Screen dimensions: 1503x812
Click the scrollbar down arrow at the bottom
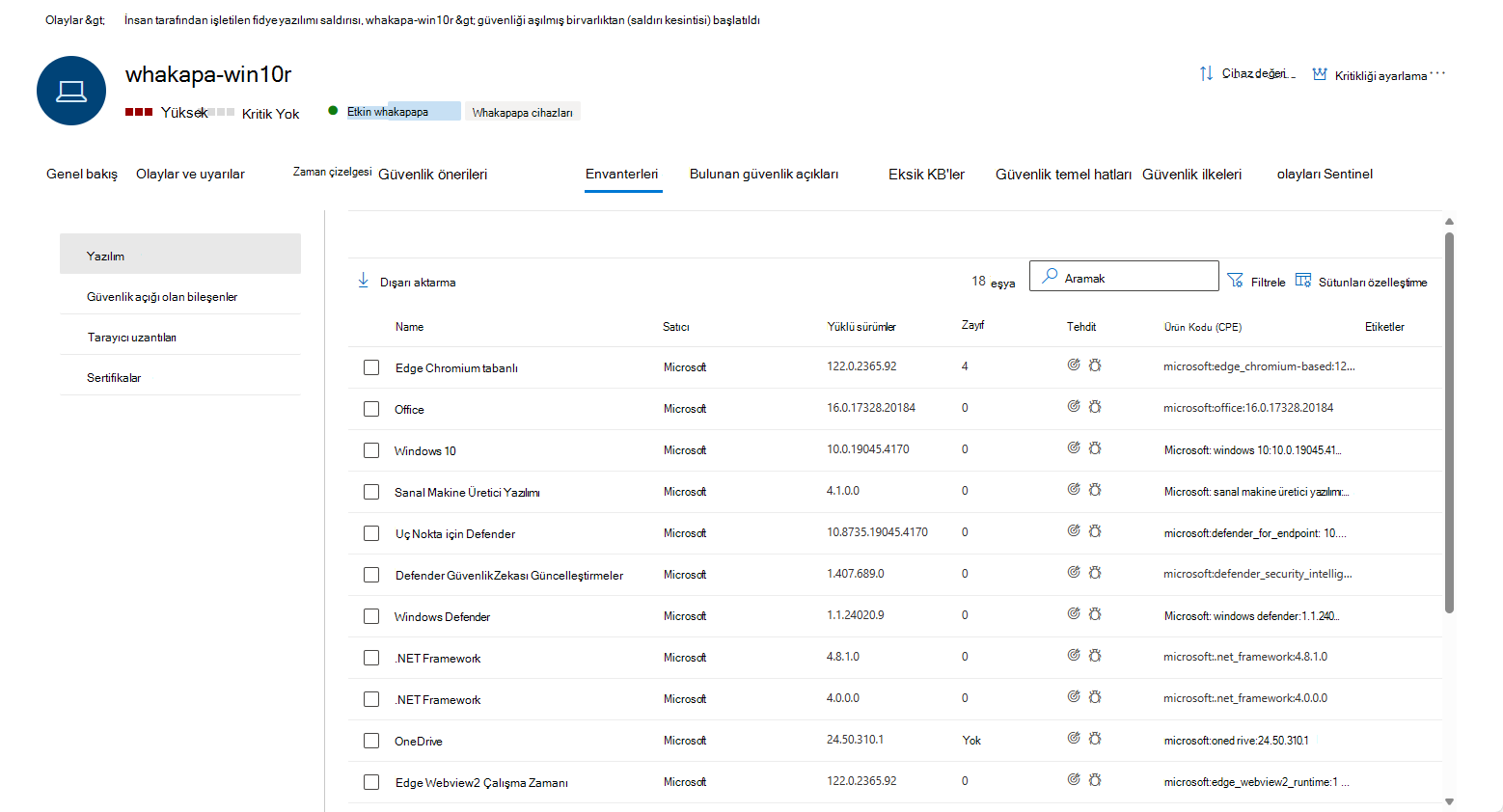pos(1449,801)
